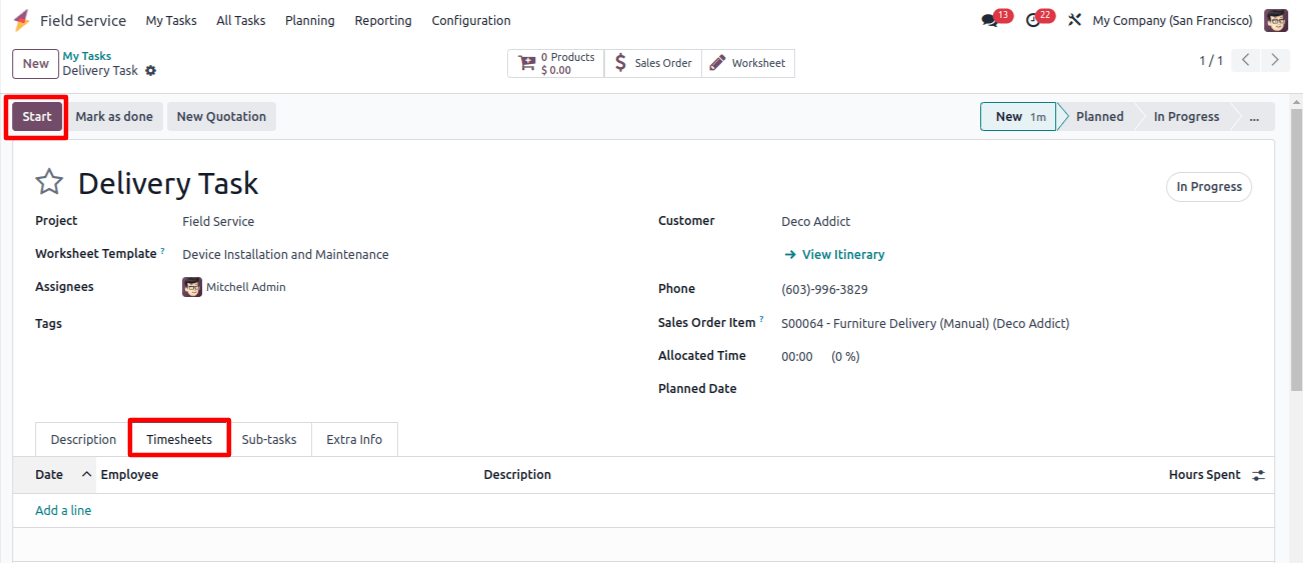This screenshot has width=1303, height=563.
Task: Start the Delivery Task timer
Action: 37,117
